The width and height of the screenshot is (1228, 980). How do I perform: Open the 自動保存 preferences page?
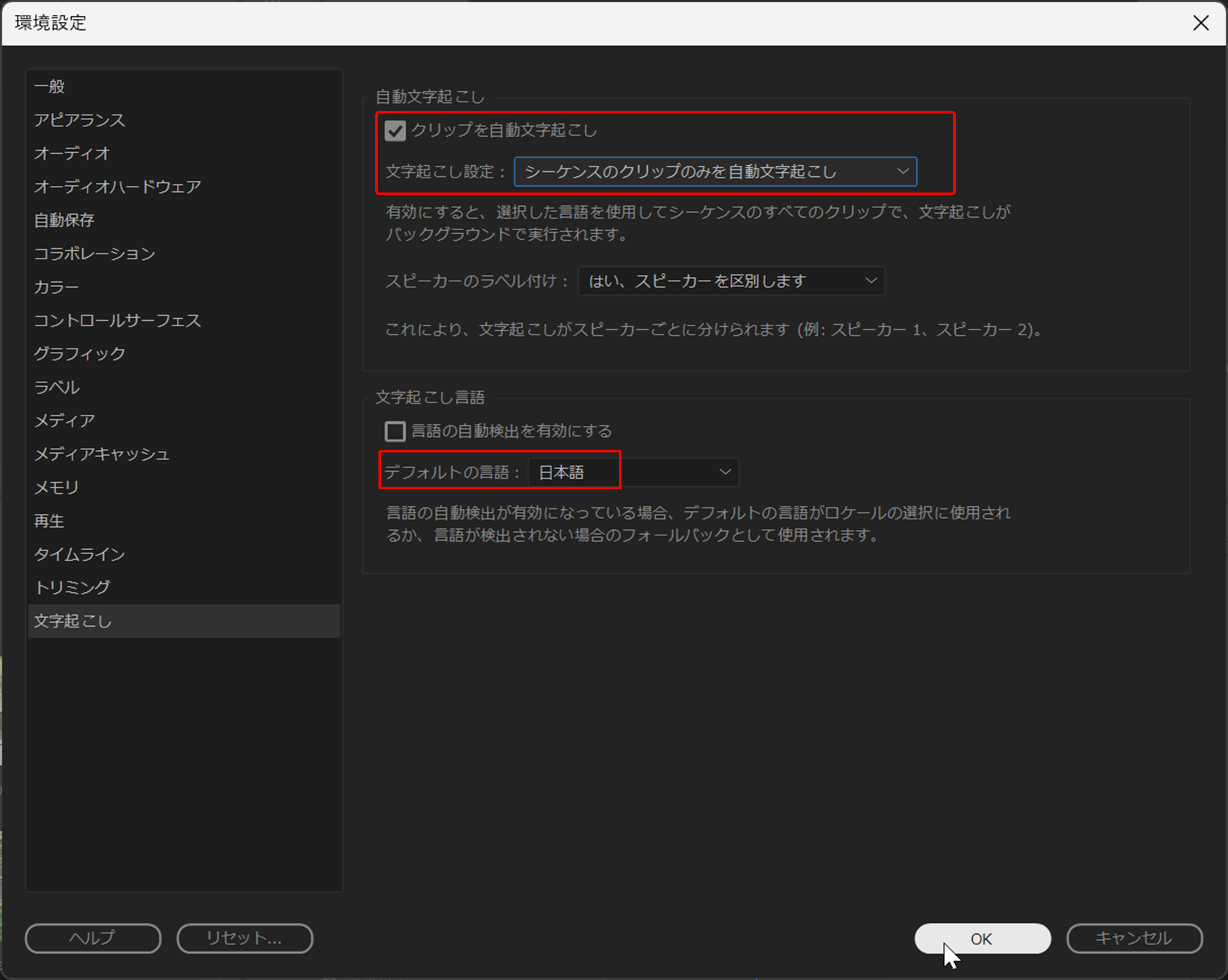click(64, 220)
